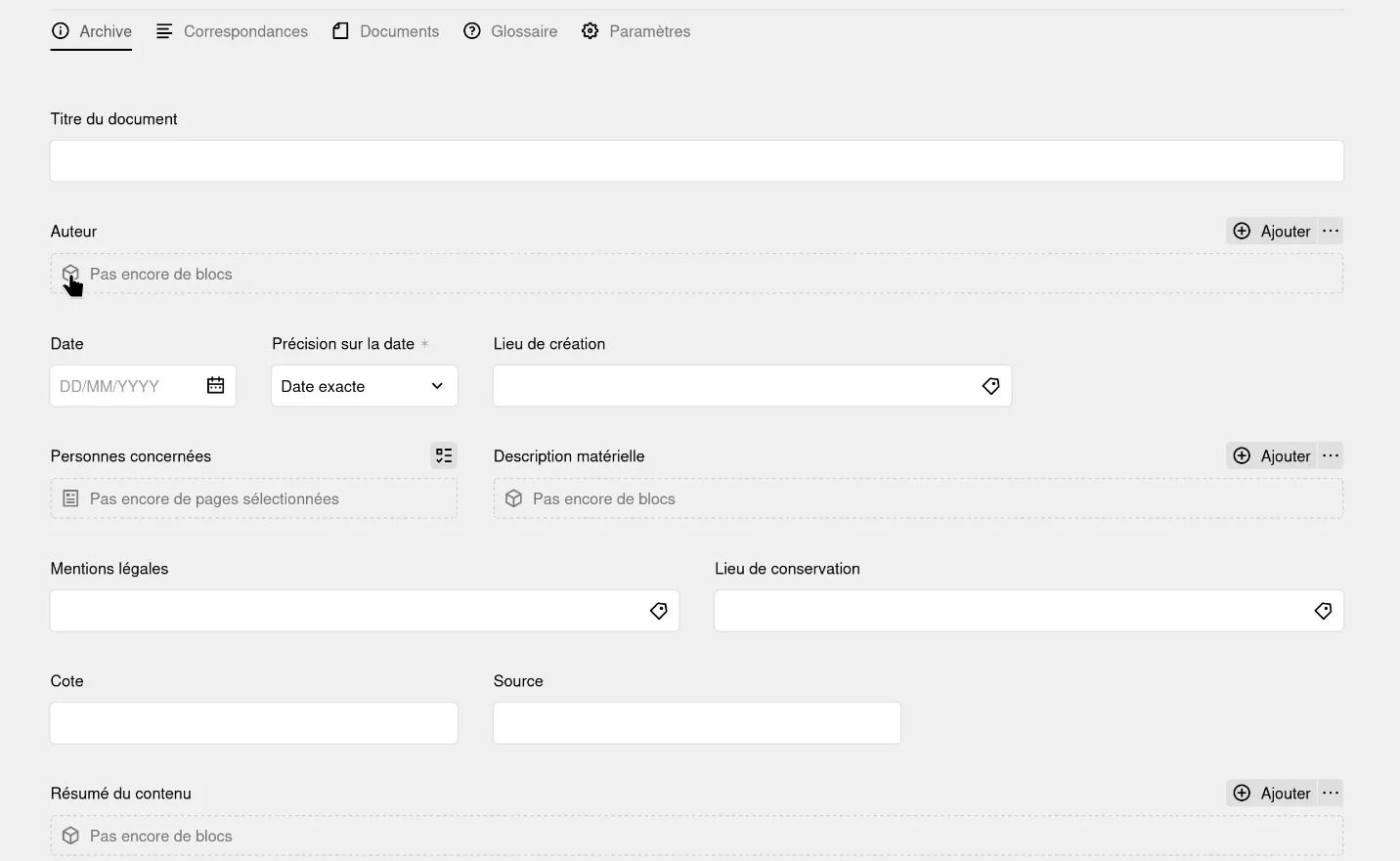Click Ajouter for Résumé du contenu
1400x861 pixels.
[1273, 793]
